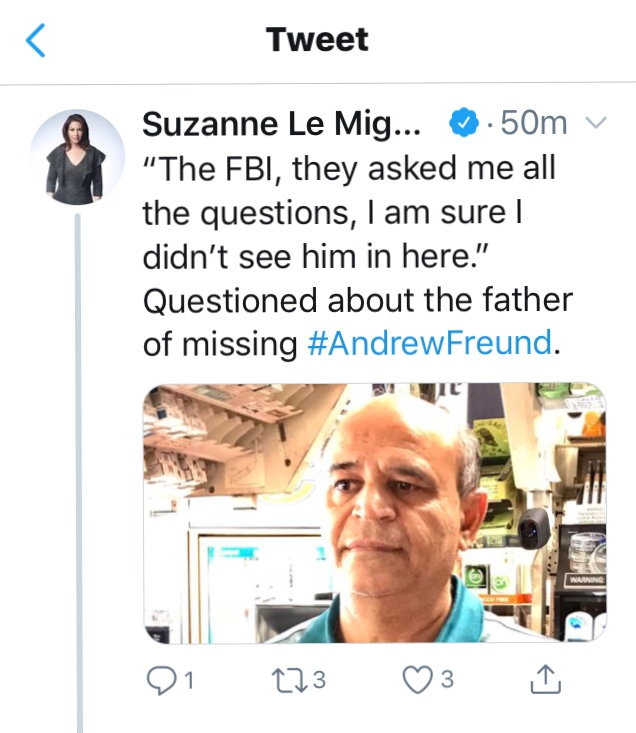Like the tweet with the heart
The height and width of the screenshot is (733, 636).
tap(415, 680)
